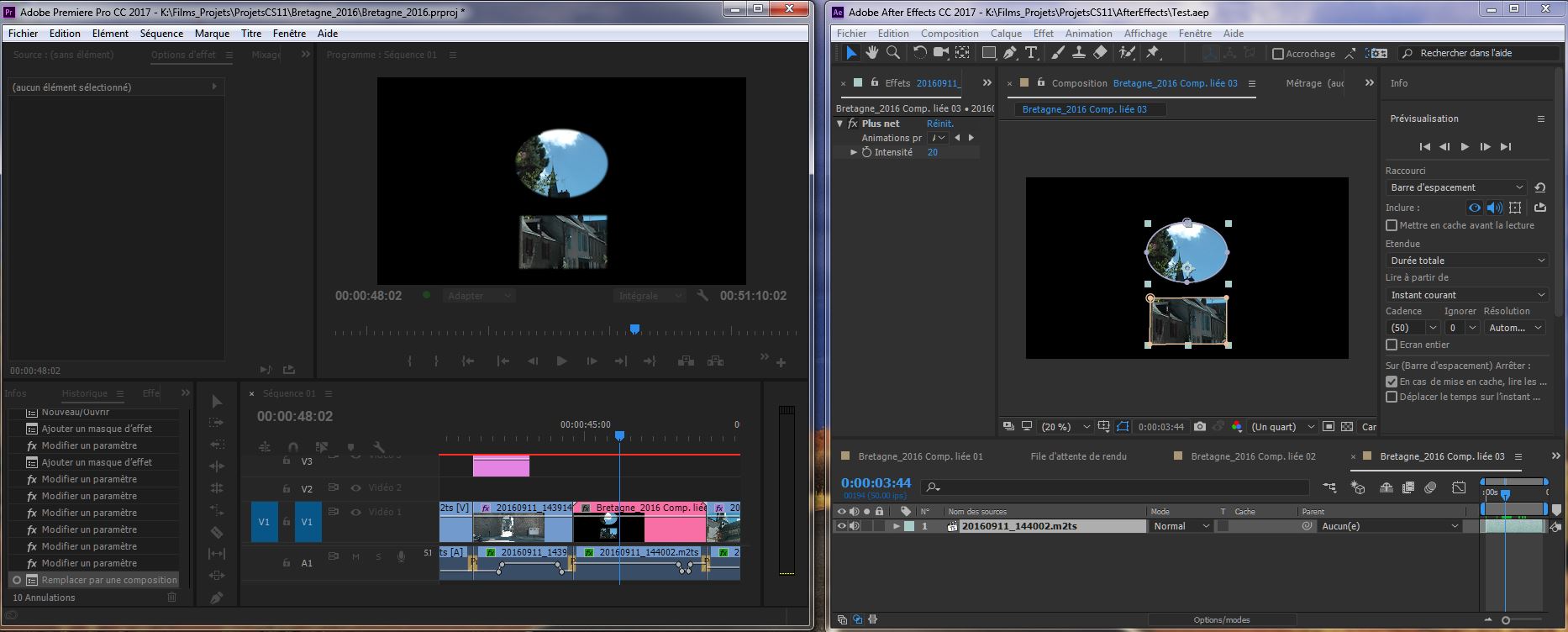Check 'Mettre en cache avant la lecture'
1568x632 pixels.
pos(1392,225)
